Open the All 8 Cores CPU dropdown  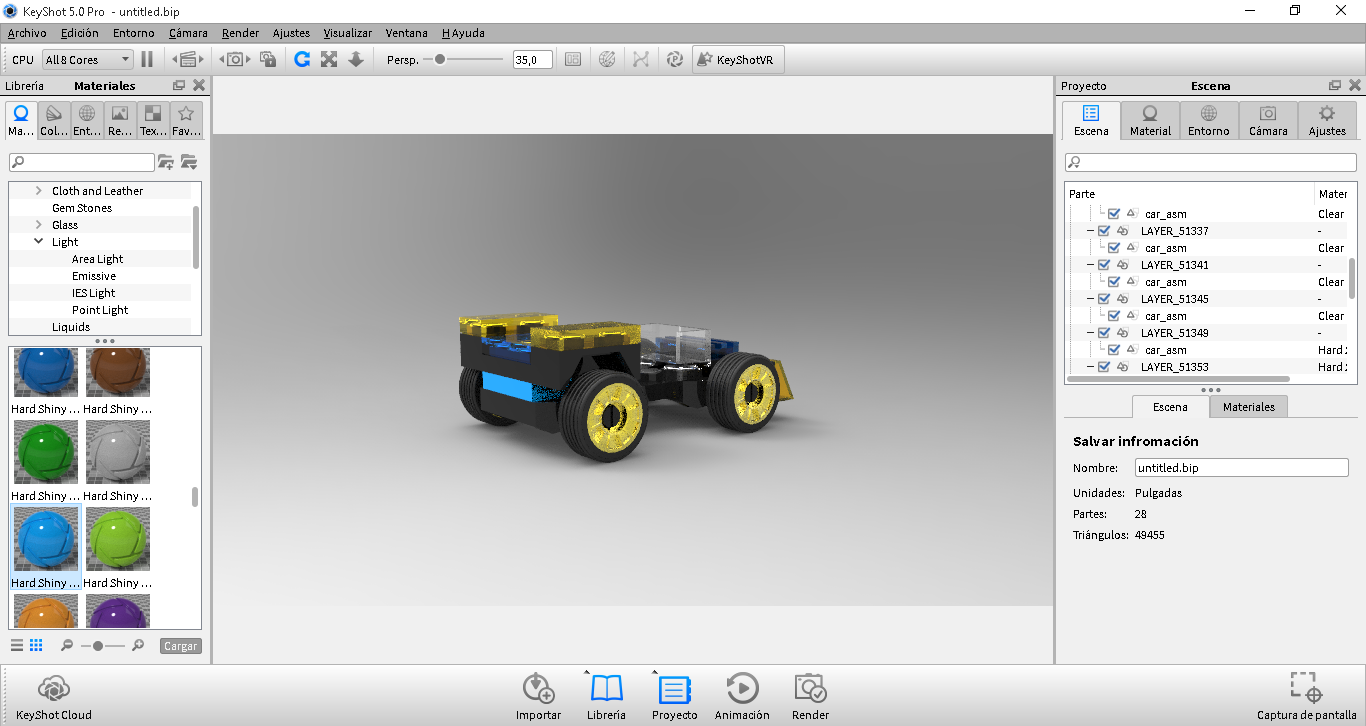click(87, 60)
